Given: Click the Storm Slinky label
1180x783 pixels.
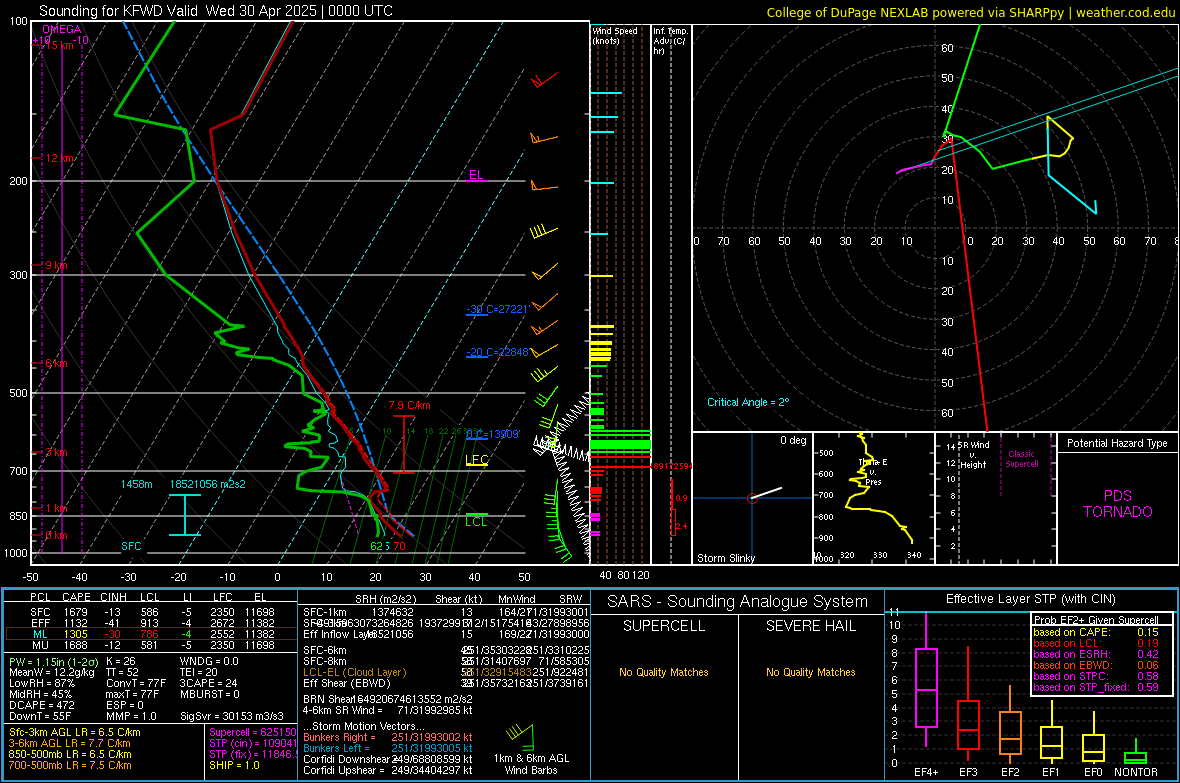Looking at the screenshot, I should 725,558.
